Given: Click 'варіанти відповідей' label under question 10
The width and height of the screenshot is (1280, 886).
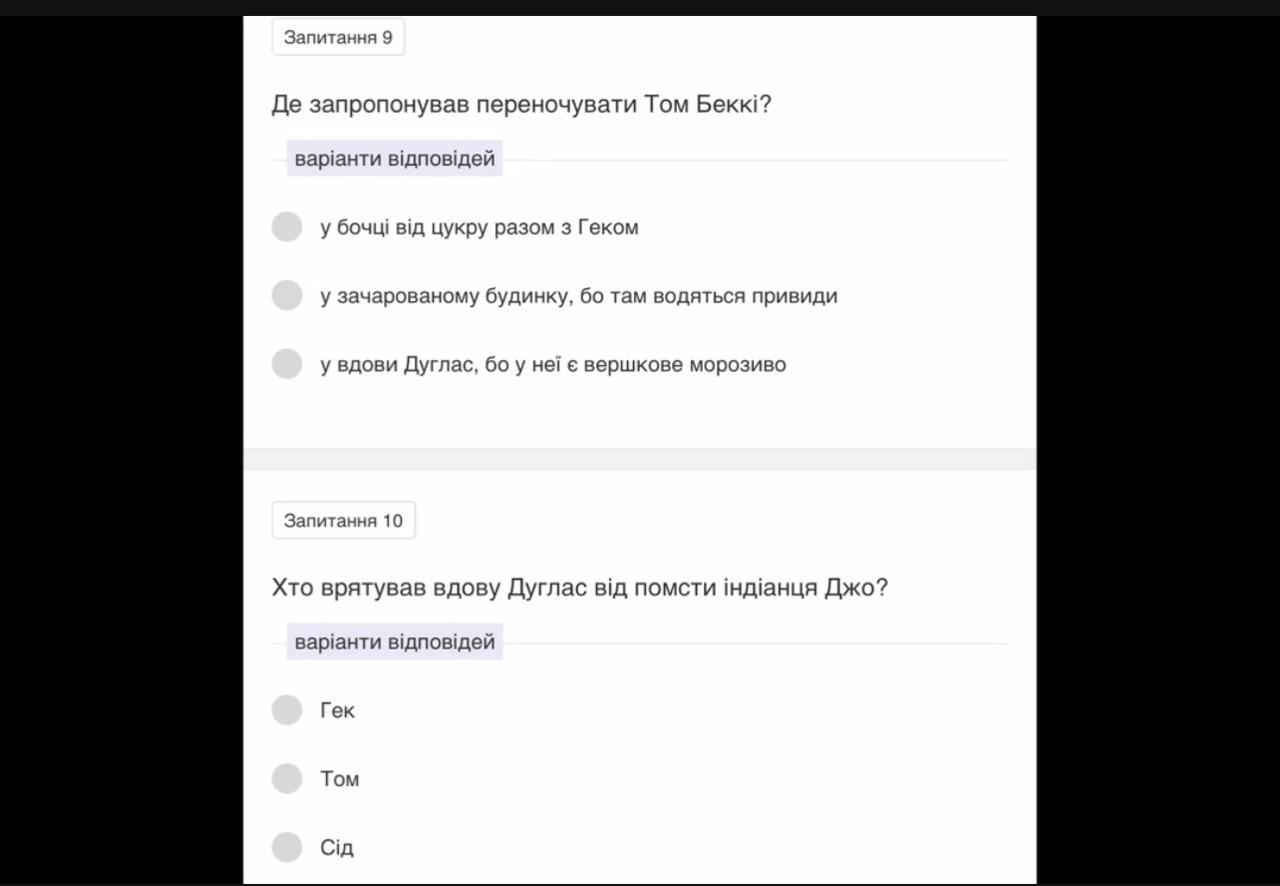Looking at the screenshot, I should (x=395, y=642).
